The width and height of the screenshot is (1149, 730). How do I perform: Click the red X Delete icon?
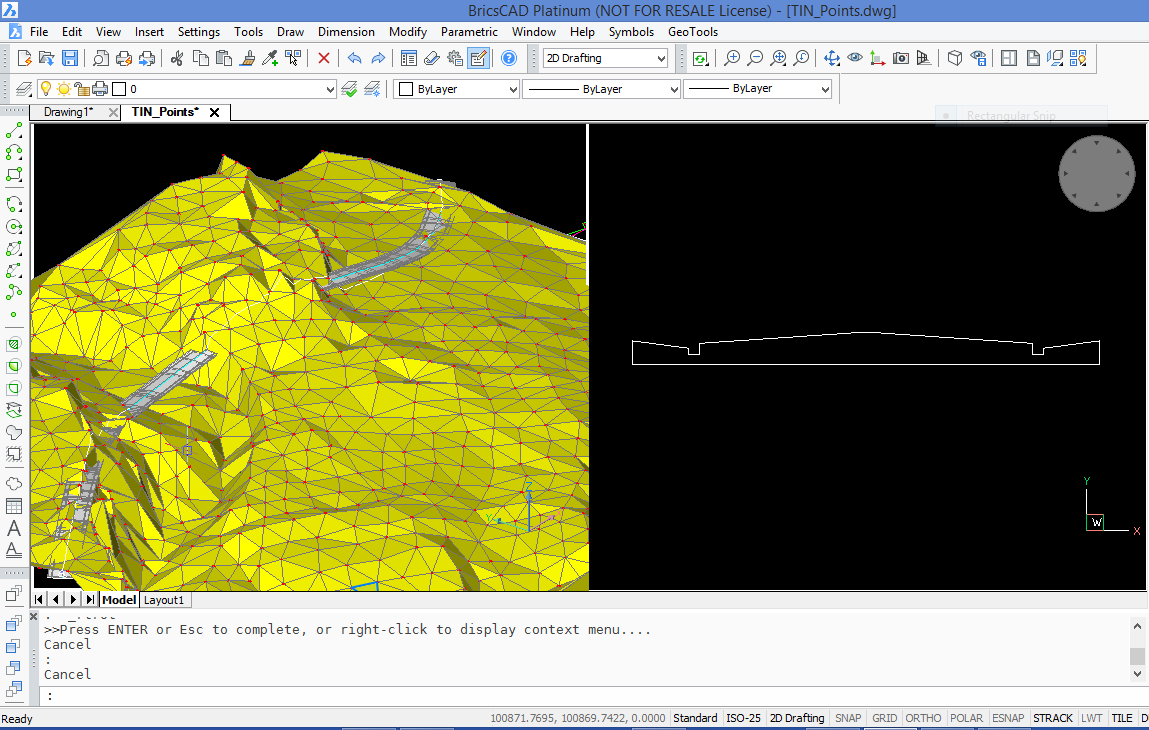coord(324,58)
